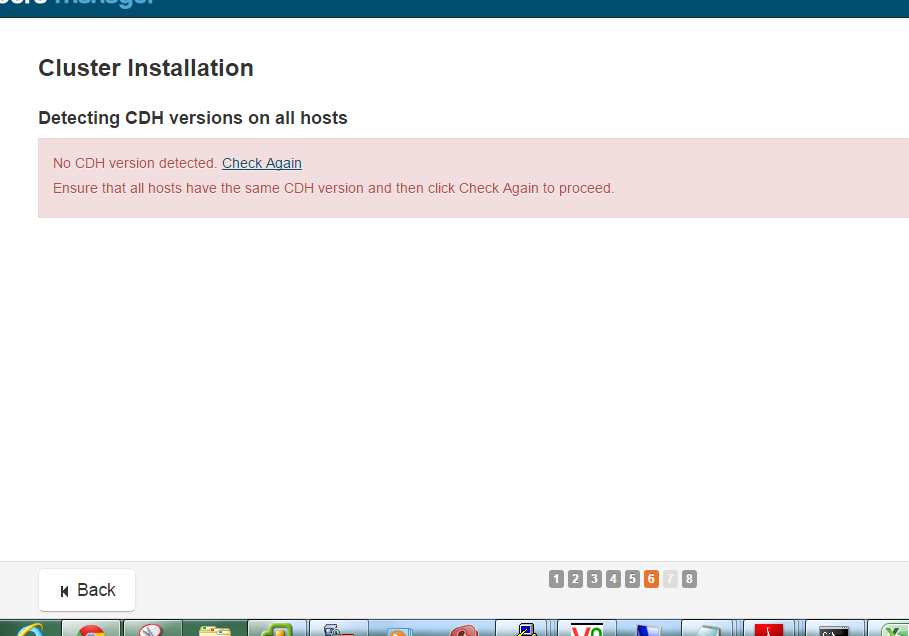Open Internet Explorer from the taskbar
This screenshot has width=909, height=636.
pyautogui.click(x=30, y=628)
